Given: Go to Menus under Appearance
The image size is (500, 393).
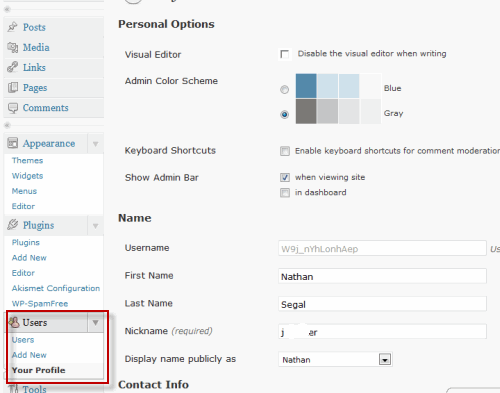Looking at the screenshot, I should coord(24,191).
